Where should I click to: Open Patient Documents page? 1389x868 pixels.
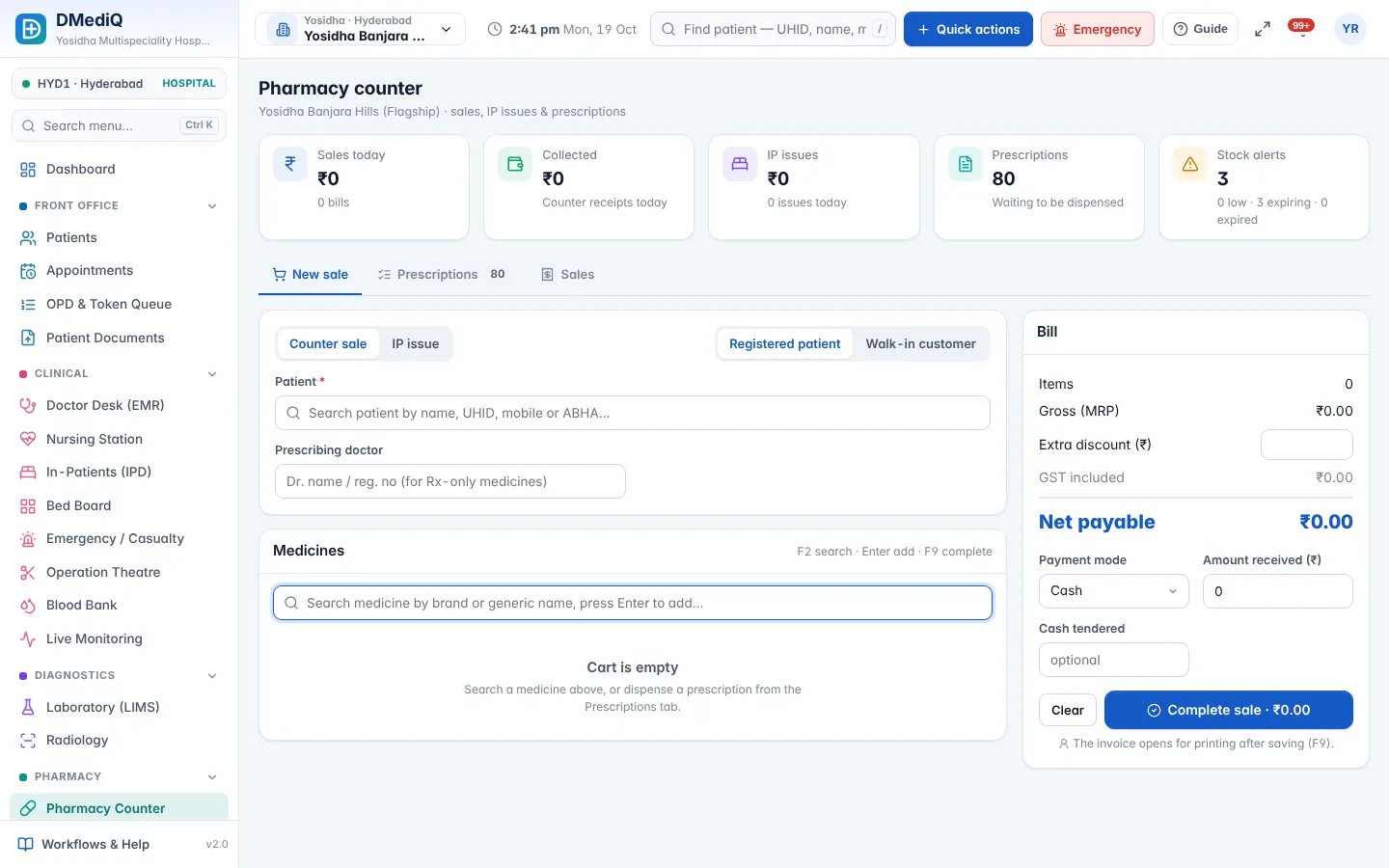tap(119, 338)
